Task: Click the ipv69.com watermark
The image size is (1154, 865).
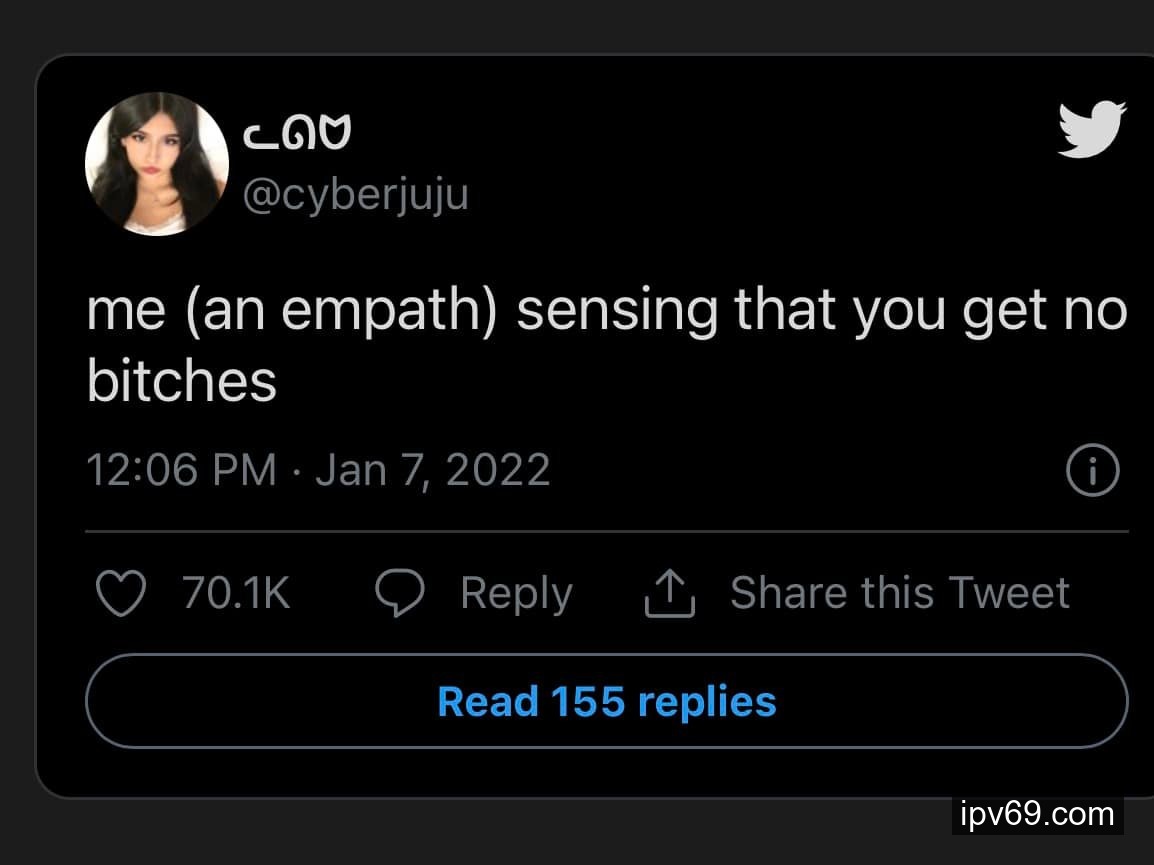Action: click(x=1037, y=814)
